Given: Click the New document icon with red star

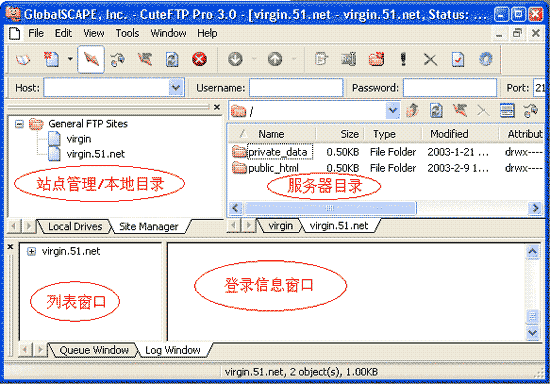Looking at the screenshot, I should (x=51, y=59).
